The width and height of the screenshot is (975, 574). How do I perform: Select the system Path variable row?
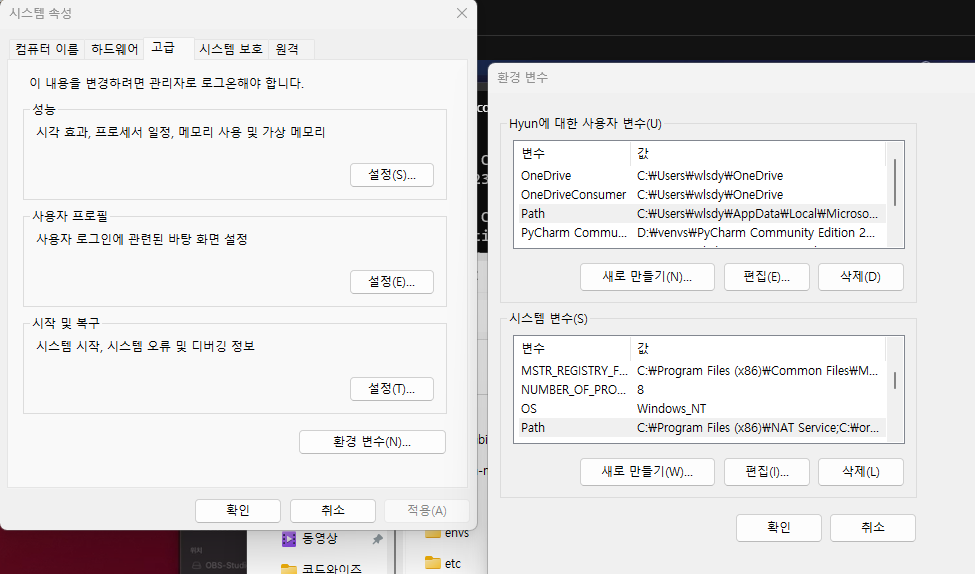coord(703,427)
